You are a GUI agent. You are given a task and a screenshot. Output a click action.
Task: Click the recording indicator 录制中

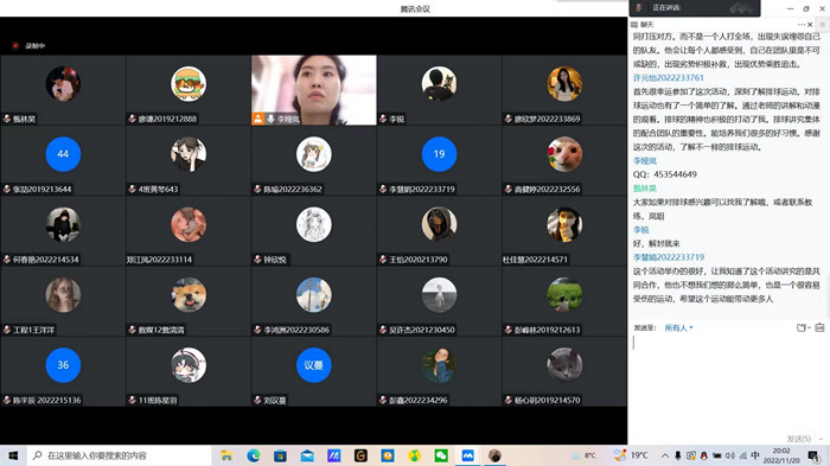(x=29, y=46)
